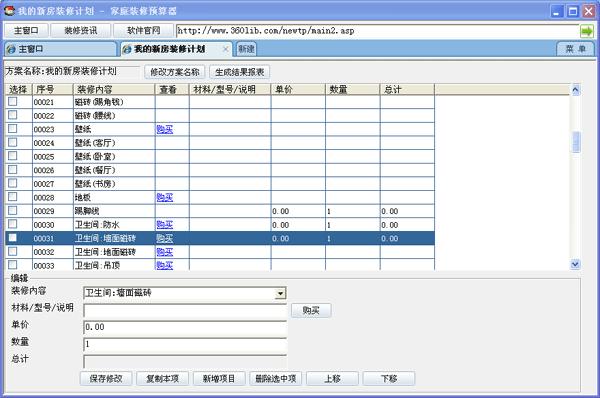Click the 装修资讯 toolbar button
This screenshot has width=600, height=398.
(81, 31)
